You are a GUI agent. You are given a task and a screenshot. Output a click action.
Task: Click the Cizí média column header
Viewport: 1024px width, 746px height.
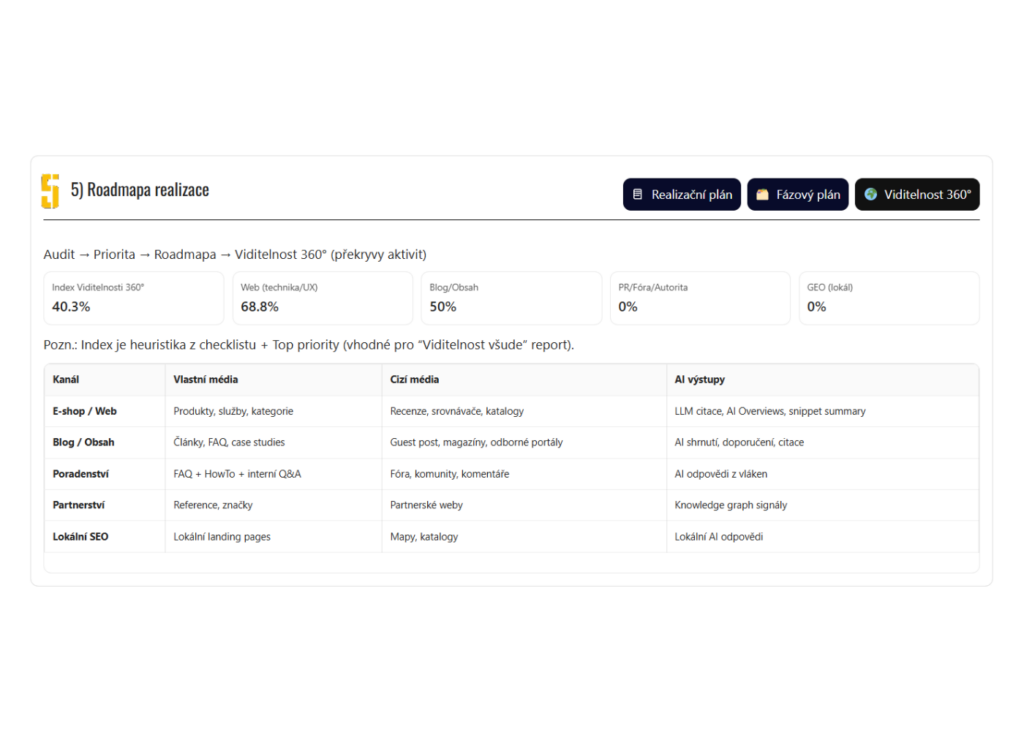(x=414, y=380)
